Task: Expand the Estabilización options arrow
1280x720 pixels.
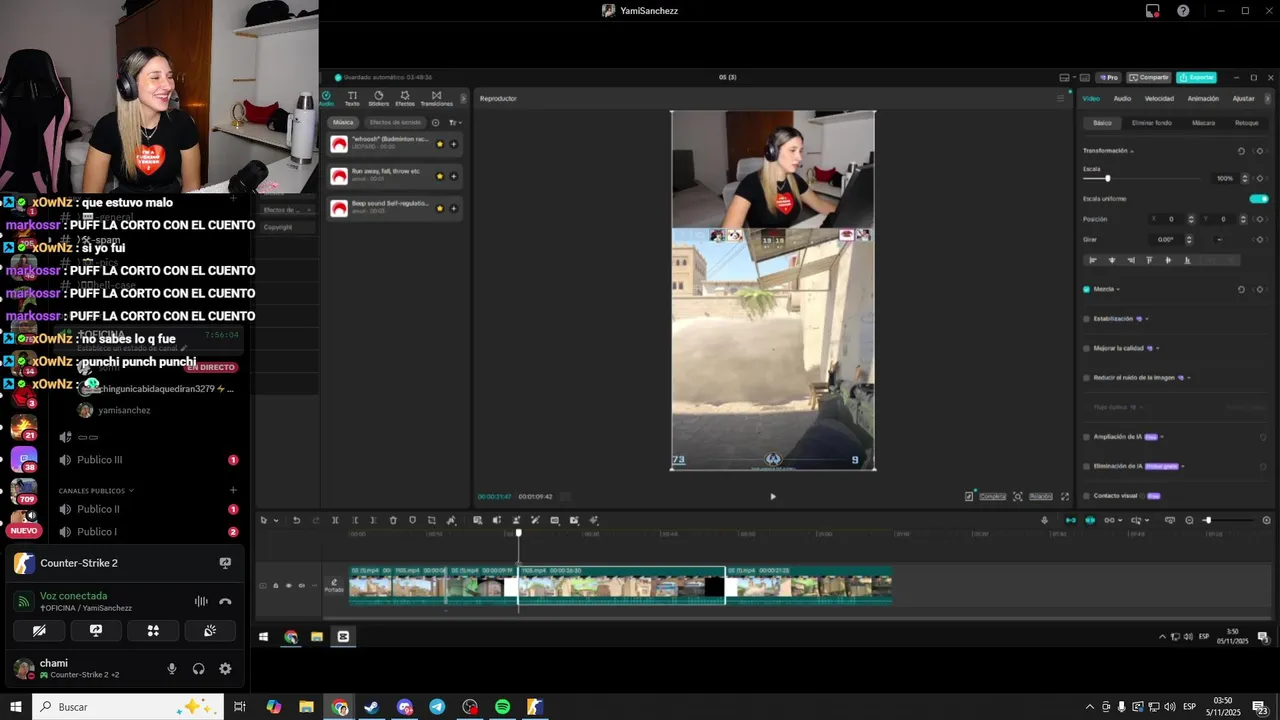Action: point(1147,319)
